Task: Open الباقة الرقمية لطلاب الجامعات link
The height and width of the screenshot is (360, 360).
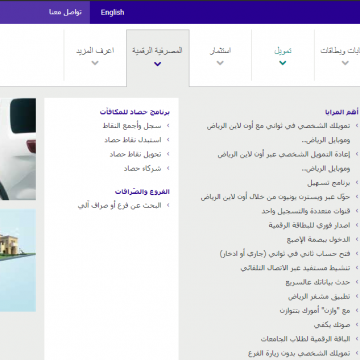Action: tap(306, 339)
